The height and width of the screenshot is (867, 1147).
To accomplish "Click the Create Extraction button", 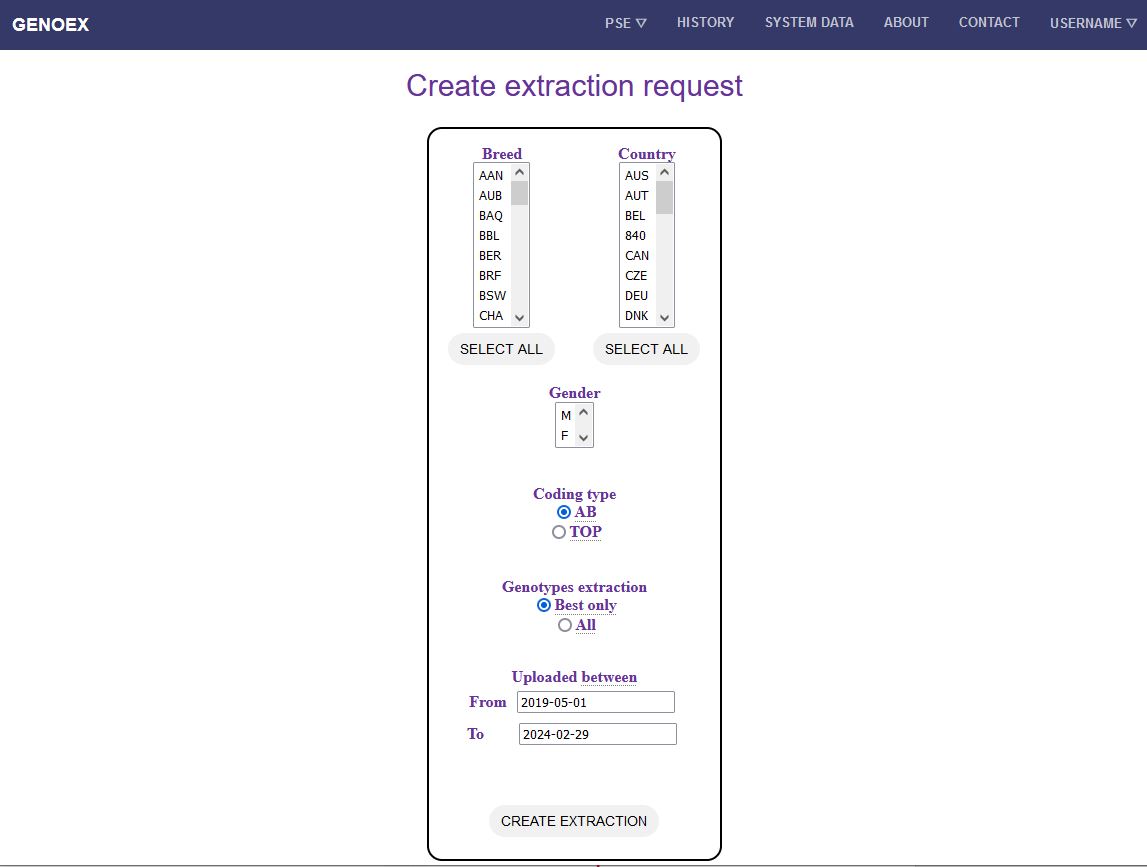I will click(573, 821).
